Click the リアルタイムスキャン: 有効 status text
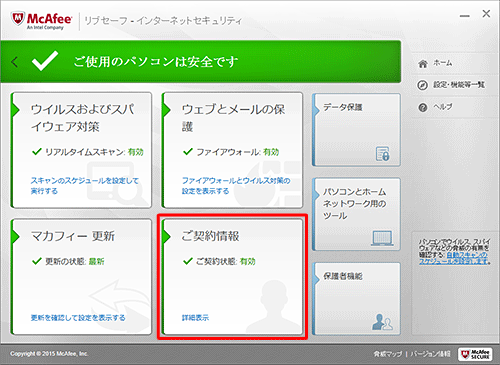 94,152
